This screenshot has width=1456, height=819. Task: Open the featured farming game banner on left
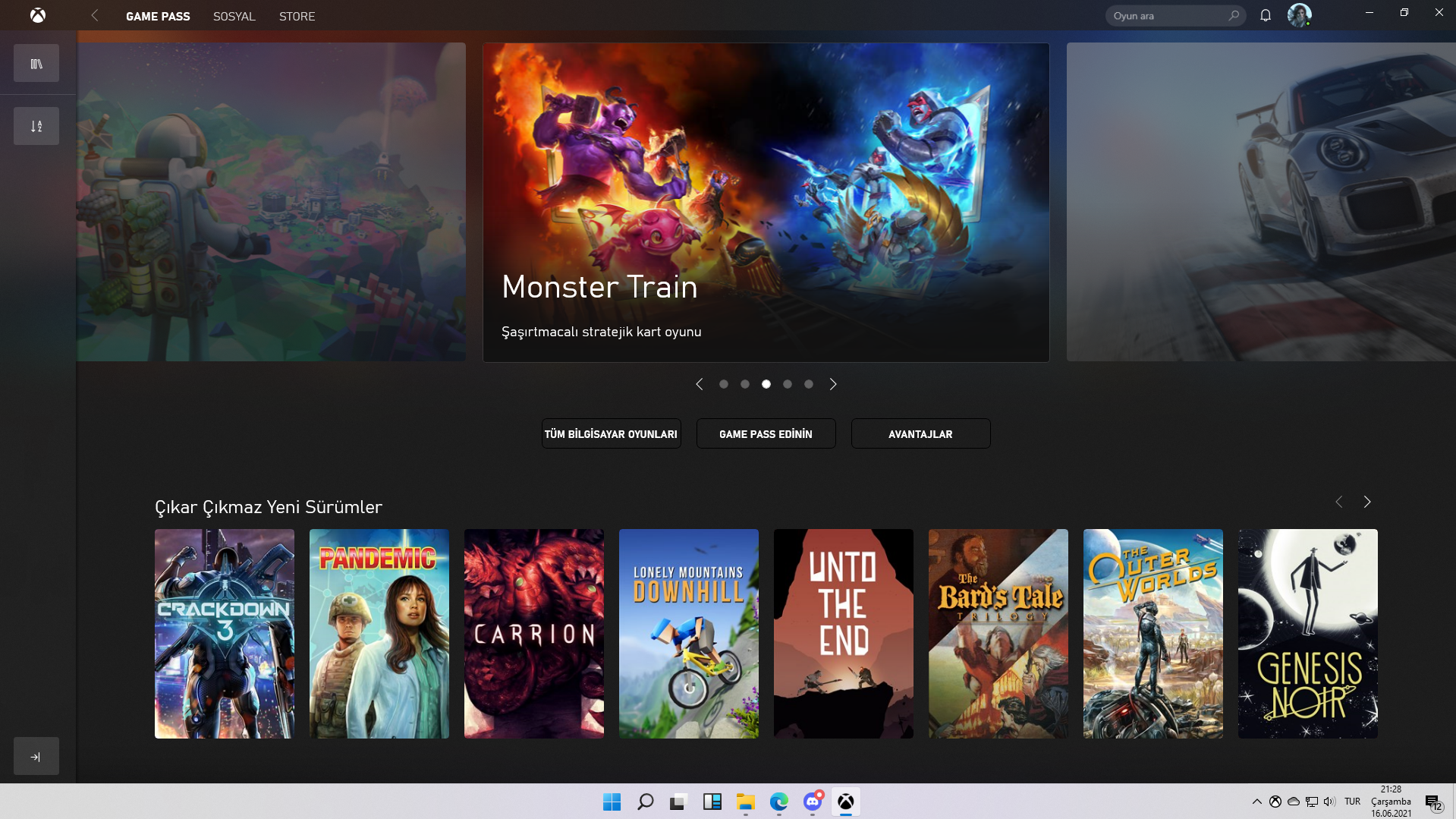coord(271,202)
